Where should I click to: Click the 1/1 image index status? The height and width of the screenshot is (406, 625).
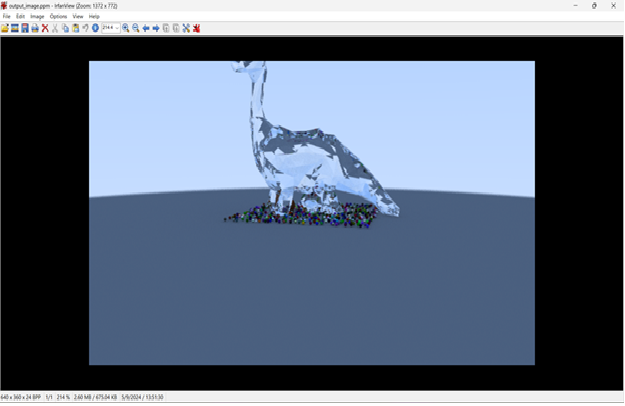49,397
